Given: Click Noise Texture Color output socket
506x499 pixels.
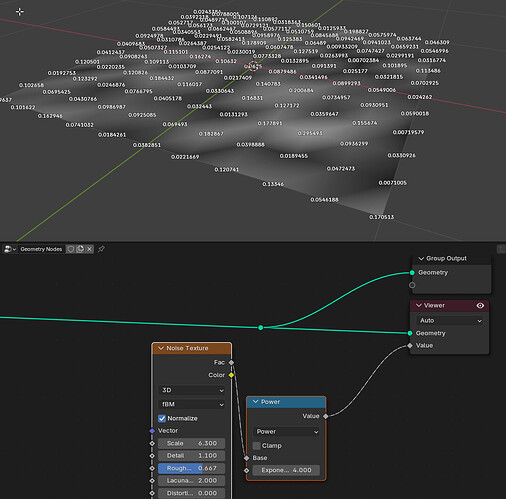Looking at the screenshot, I should [231, 375].
